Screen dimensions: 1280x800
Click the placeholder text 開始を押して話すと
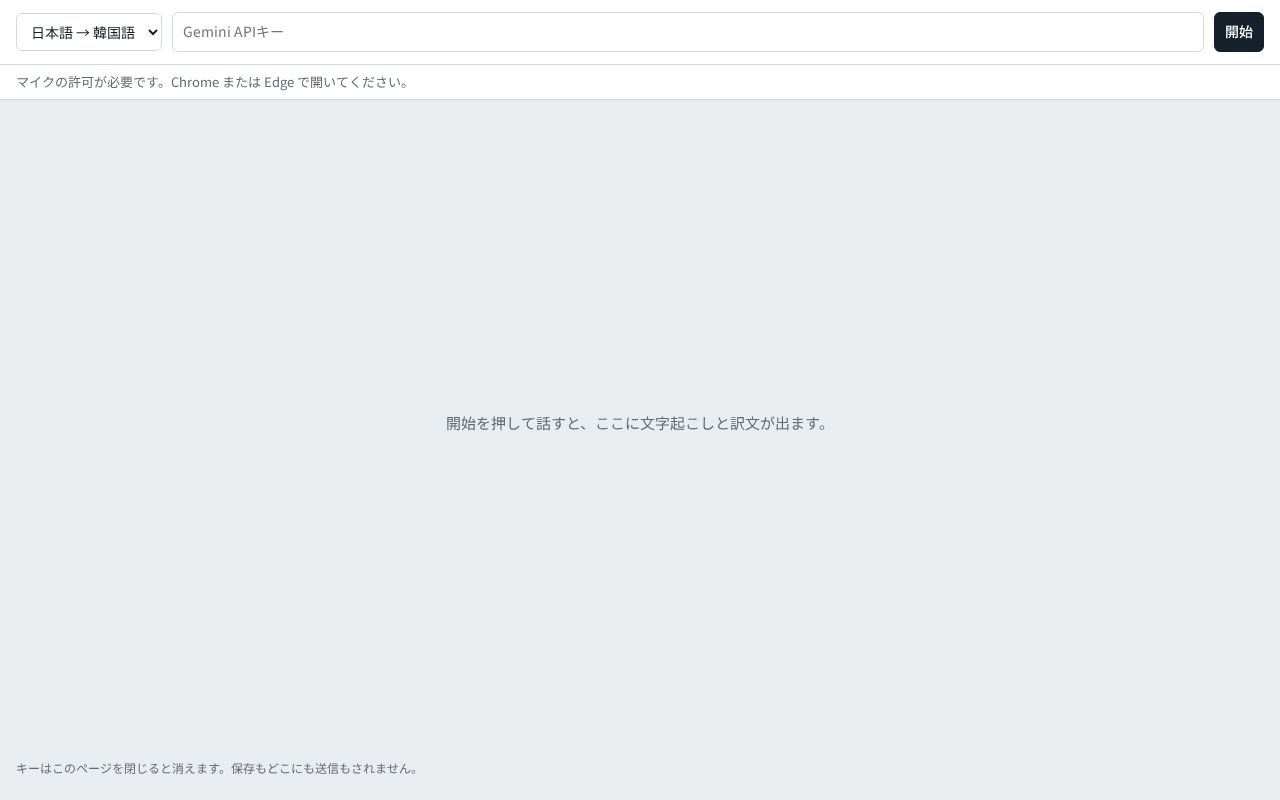[513, 423]
